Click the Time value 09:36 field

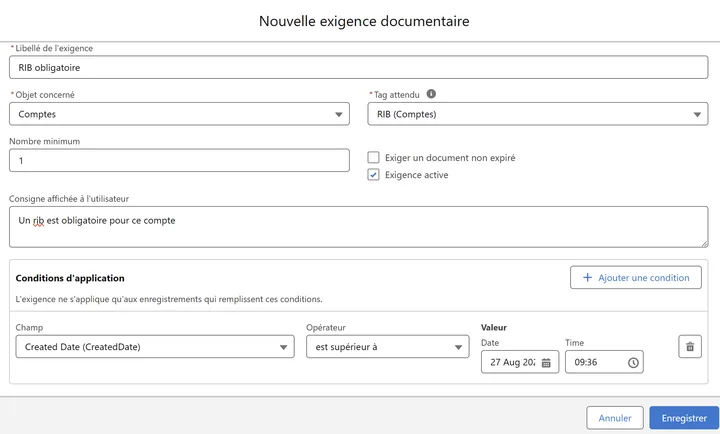coord(604,362)
